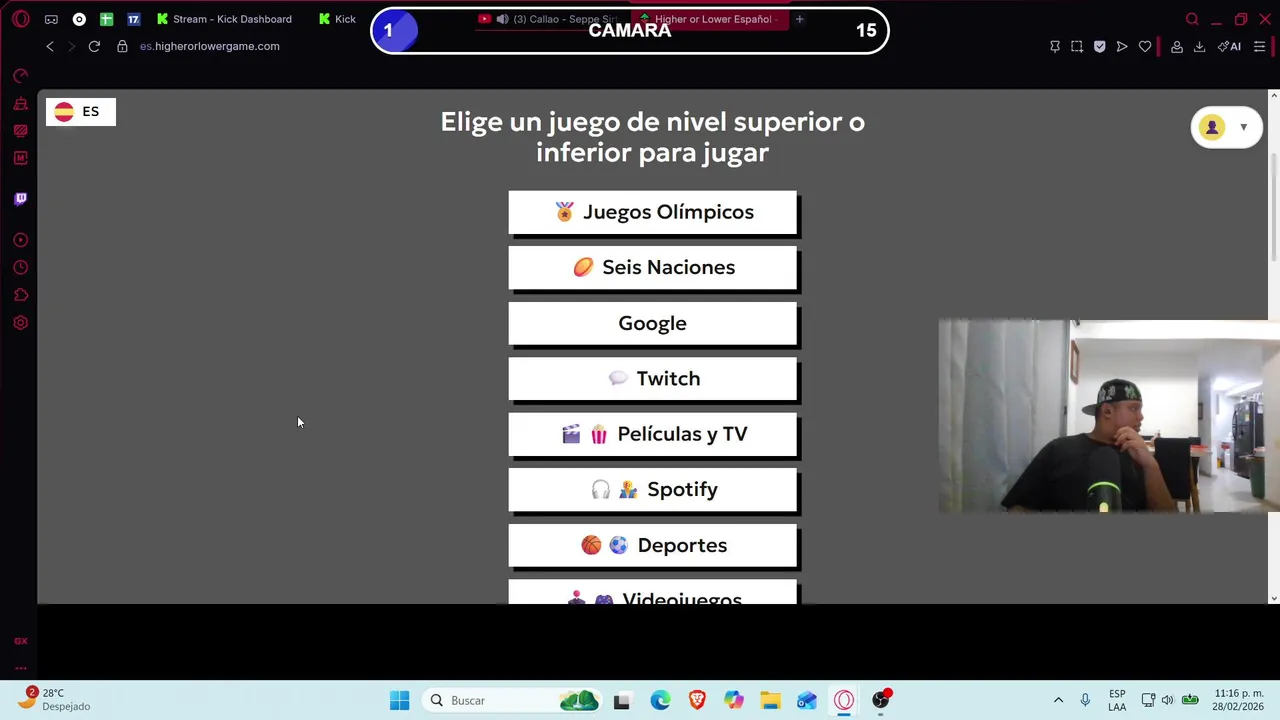
Task: Open GX Corner gamepad icon in tab bar
Action: coord(51,19)
